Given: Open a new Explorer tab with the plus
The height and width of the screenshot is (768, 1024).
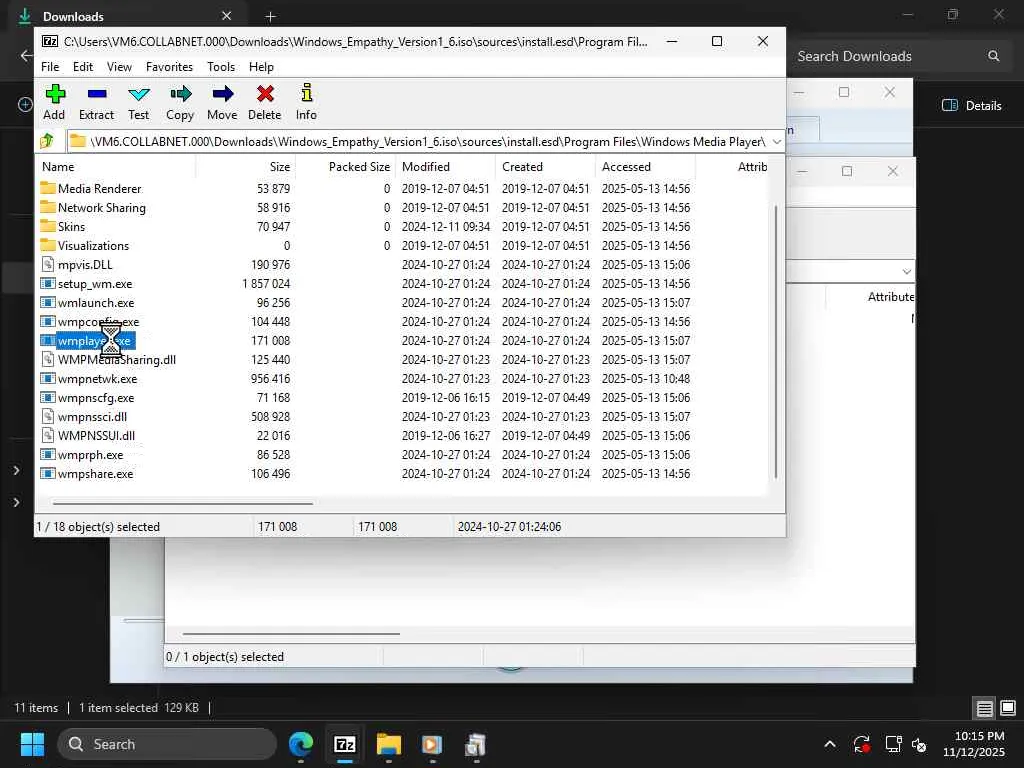Looking at the screenshot, I should pos(270,16).
